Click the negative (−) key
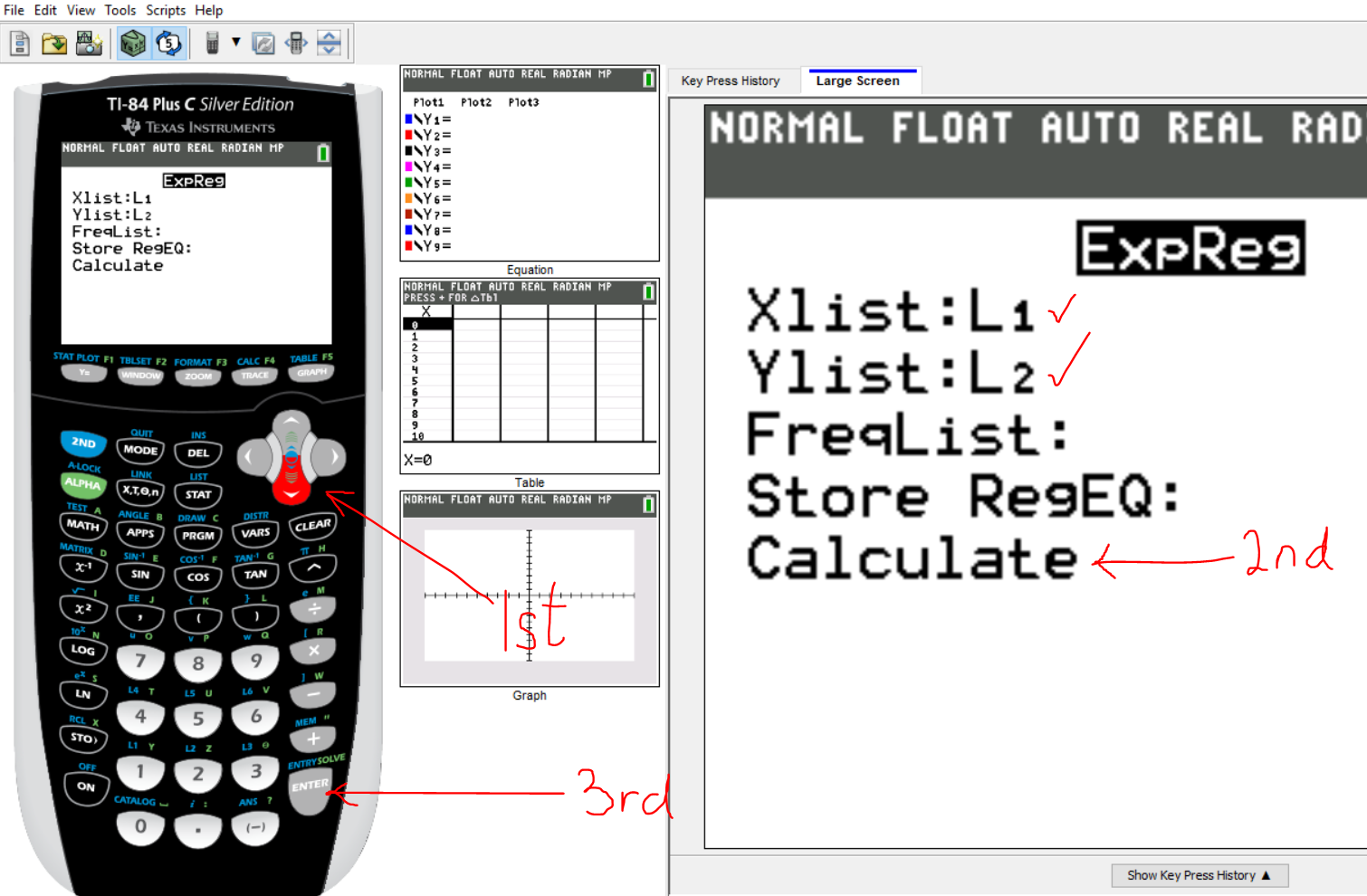The height and width of the screenshot is (896, 1367). [x=256, y=827]
